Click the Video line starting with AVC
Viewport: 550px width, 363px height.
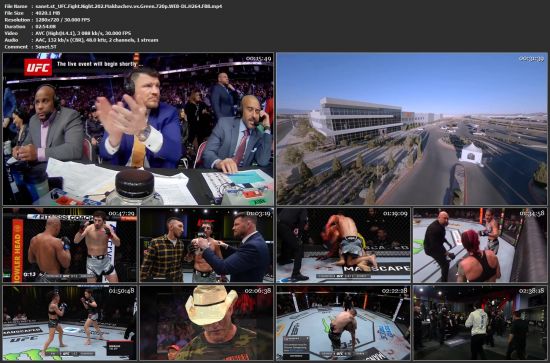click(83, 33)
